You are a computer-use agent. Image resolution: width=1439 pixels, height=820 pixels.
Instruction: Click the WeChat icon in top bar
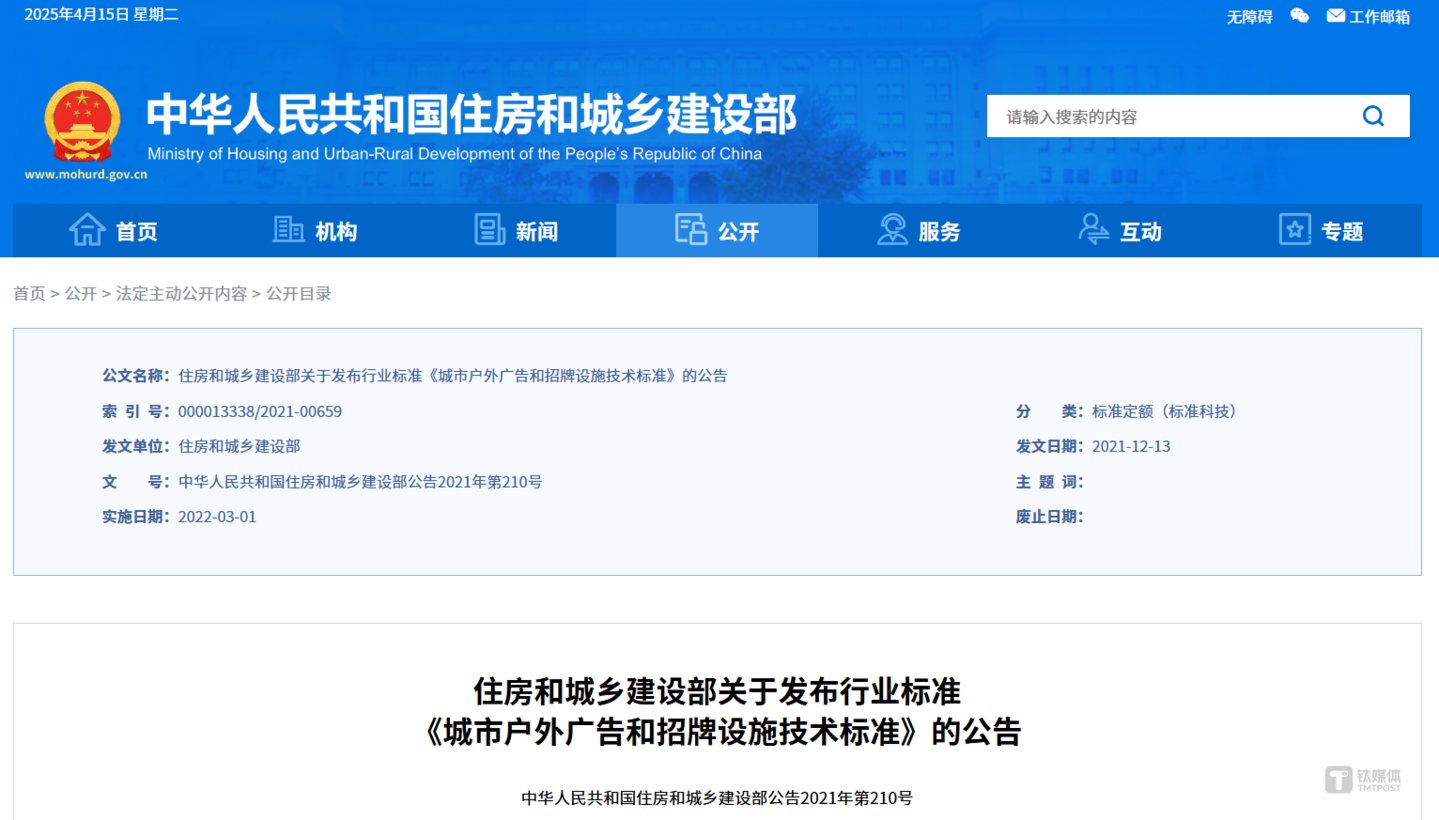[1298, 15]
